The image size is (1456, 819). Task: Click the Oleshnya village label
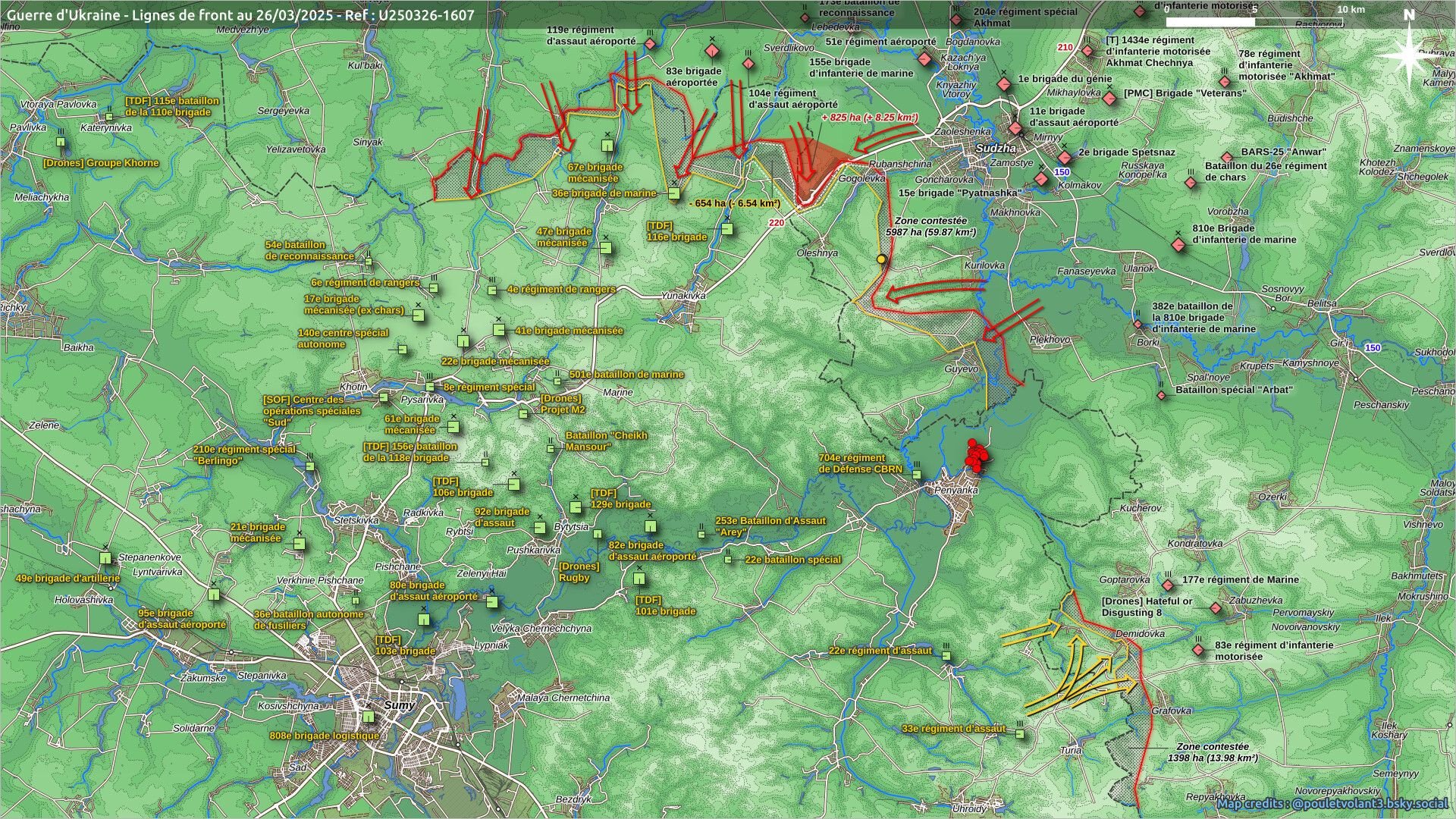click(x=817, y=253)
